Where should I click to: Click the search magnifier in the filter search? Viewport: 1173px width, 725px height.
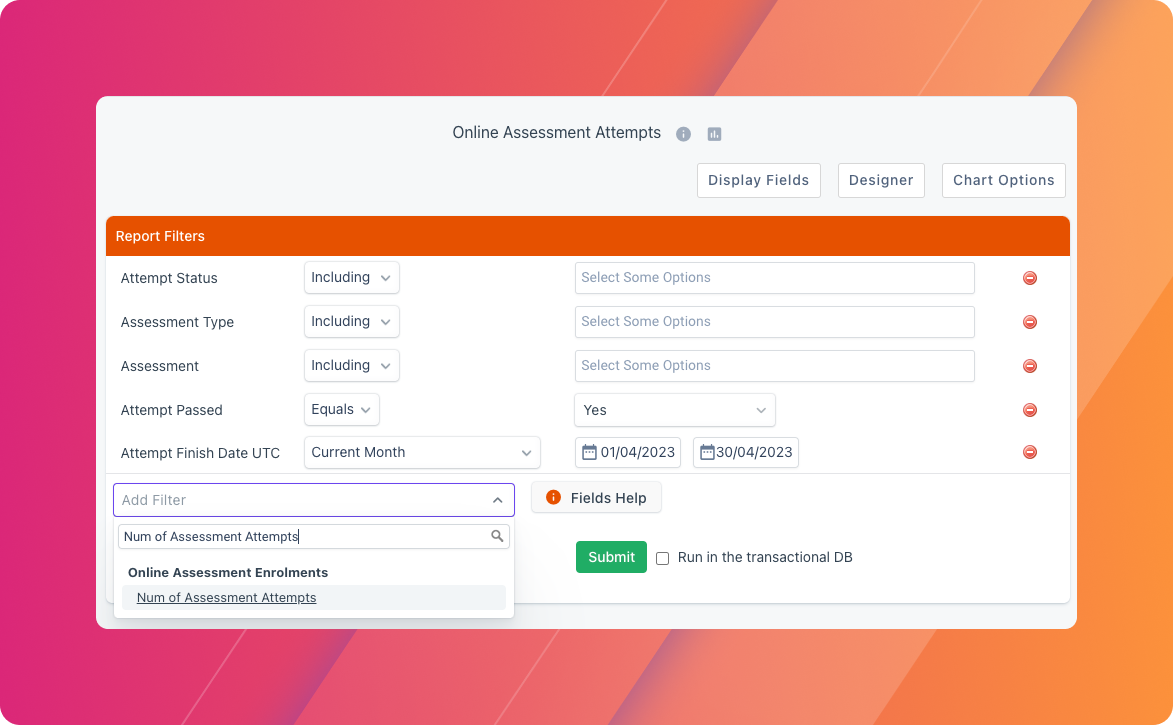[497, 536]
